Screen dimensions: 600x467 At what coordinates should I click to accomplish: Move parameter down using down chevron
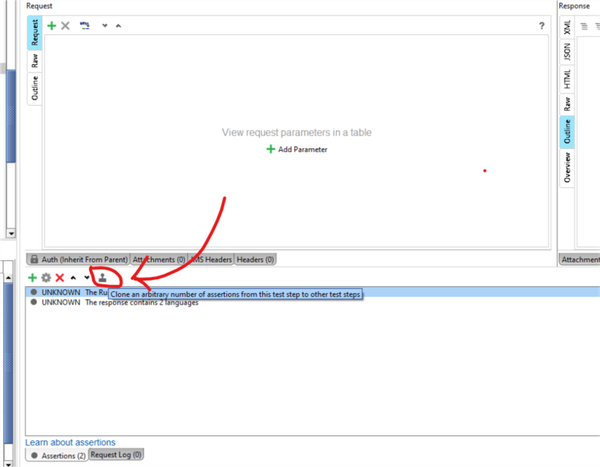point(104,26)
